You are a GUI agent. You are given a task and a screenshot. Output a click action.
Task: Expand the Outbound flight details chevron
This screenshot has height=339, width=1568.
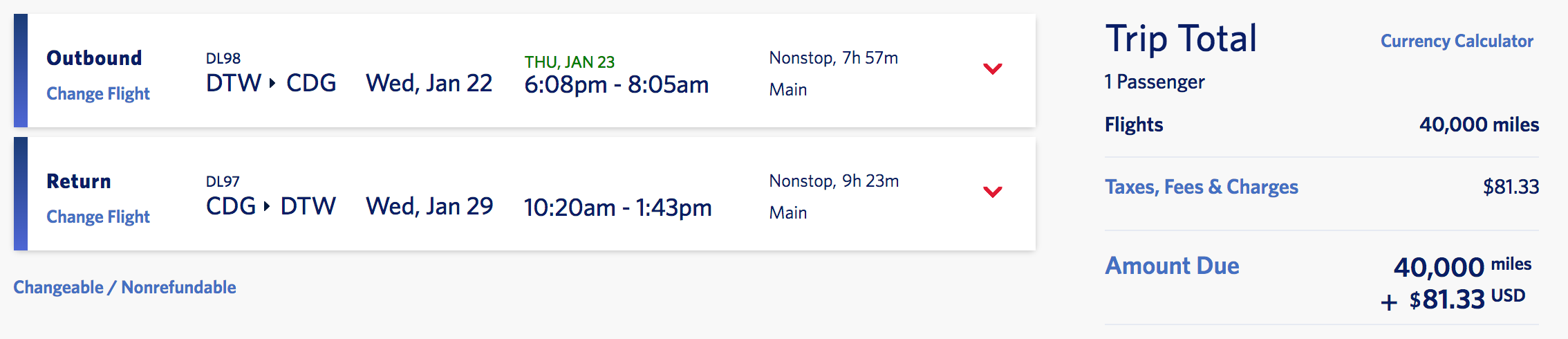tap(992, 68)
